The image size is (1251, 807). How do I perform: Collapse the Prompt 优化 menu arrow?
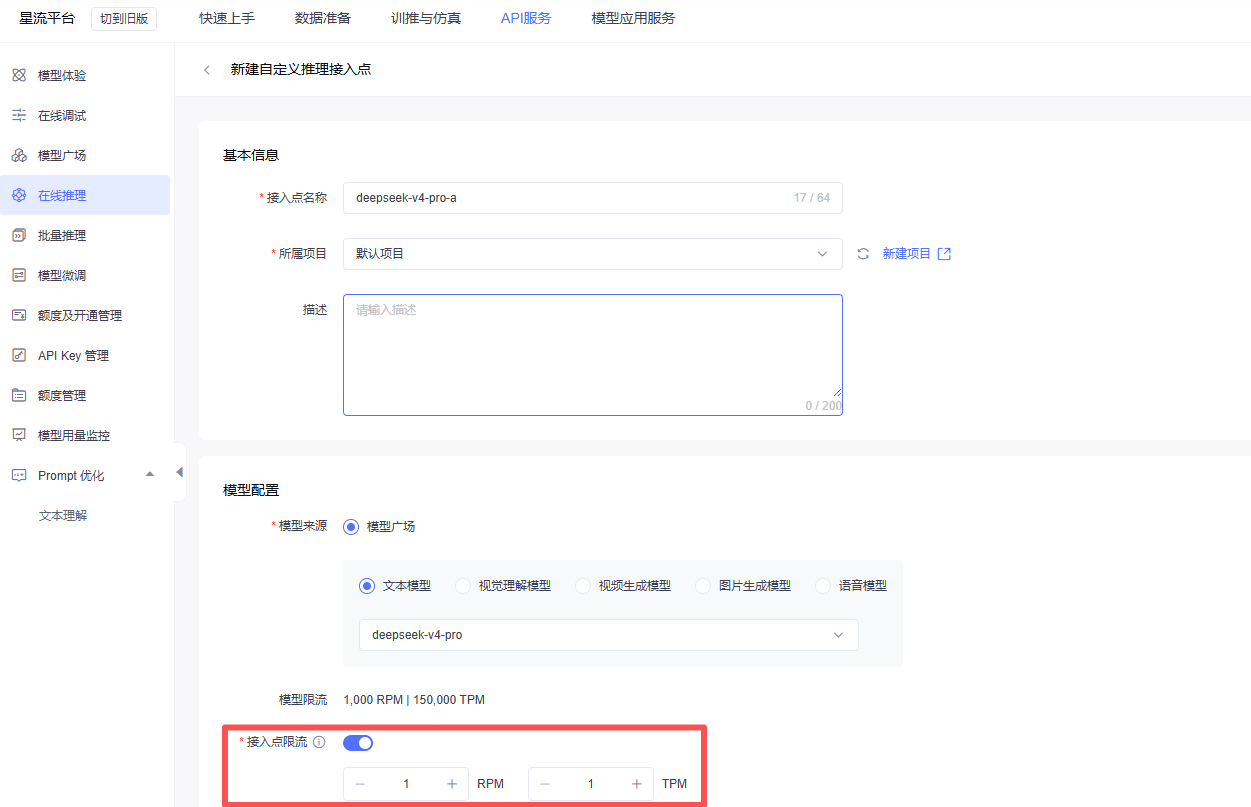point(150,474)
